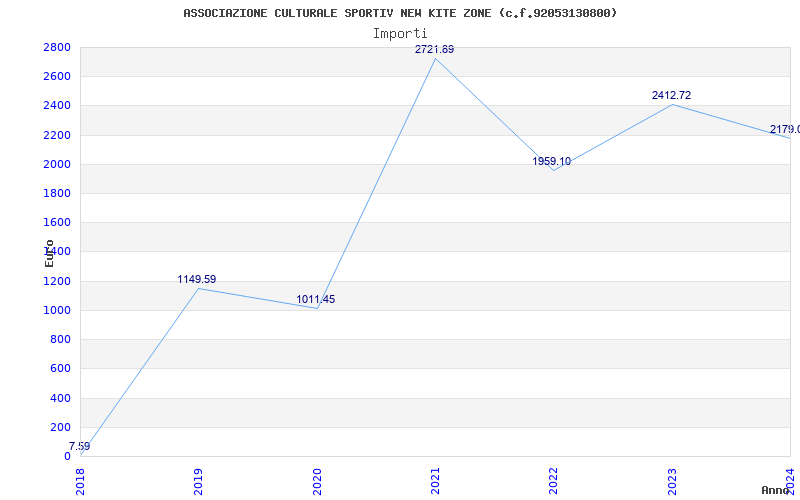This screenshot has height=500, width=800.
Task: Click the 600 y-axis tick label
Action: [60, 368]
